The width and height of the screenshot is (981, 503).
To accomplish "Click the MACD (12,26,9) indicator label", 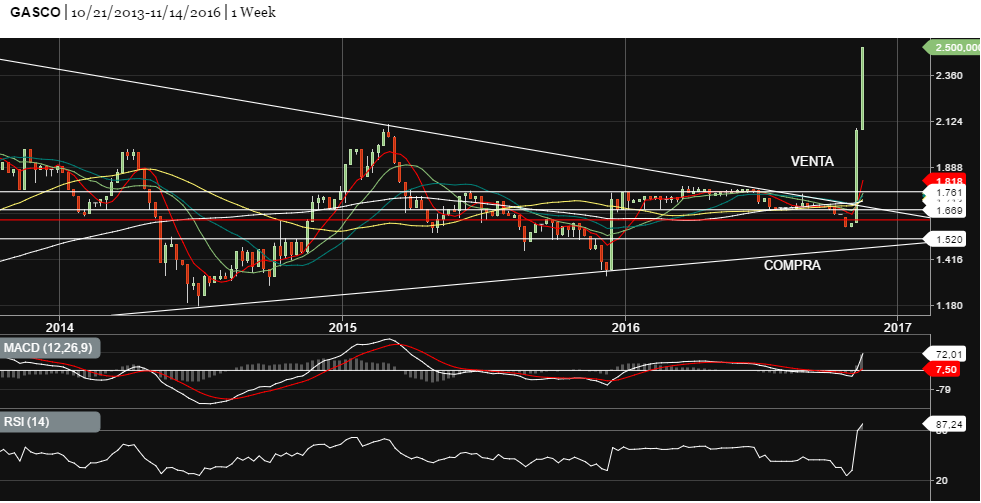I will (x=49, y=348).
